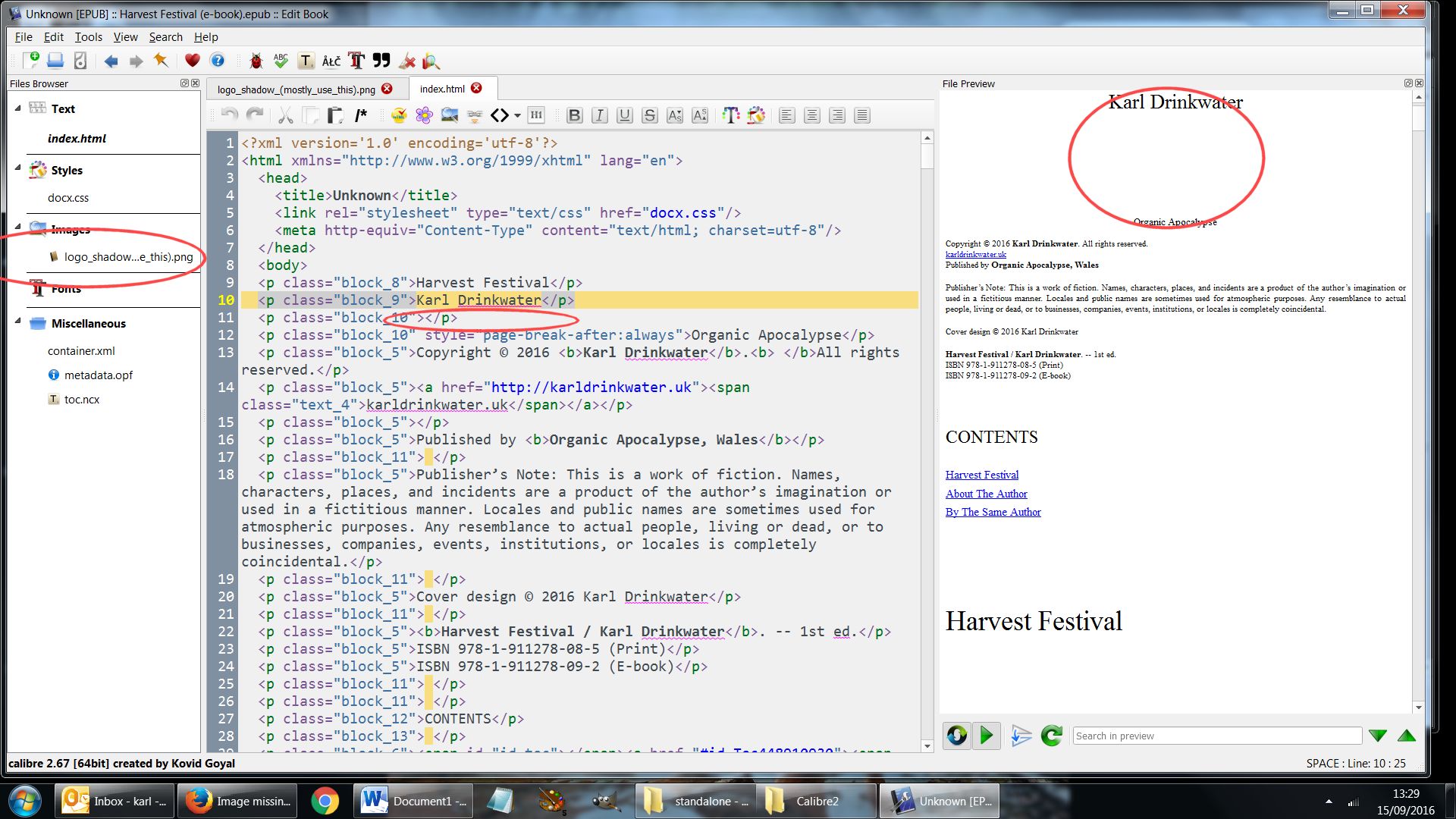The image size is (1456, 819).
Task: Toggle auto-reload preview button
Action: coord(957,735)
